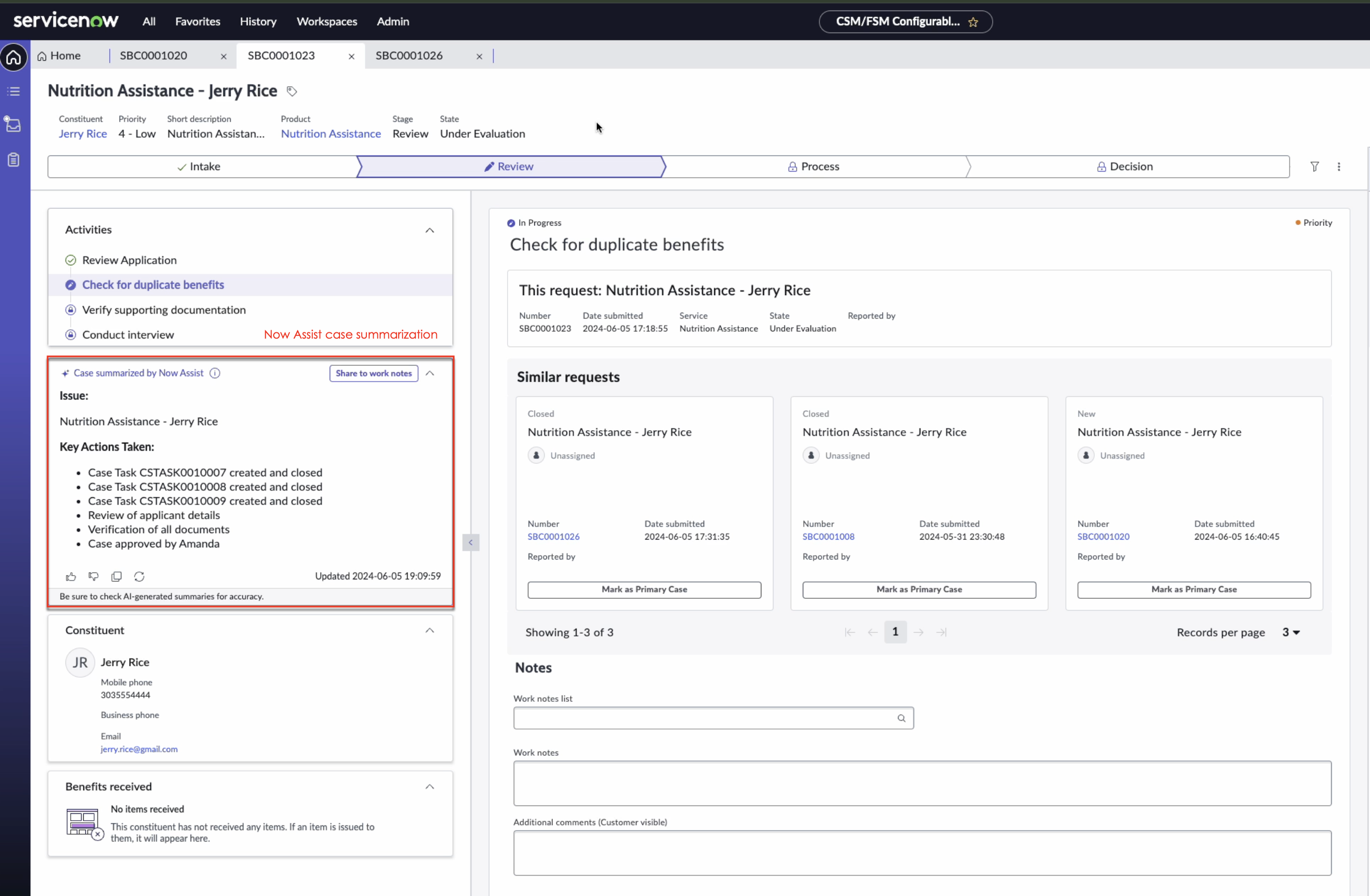Click the CSM/FSM Configurable workspace pill
The height and width of the screenshot is (896, 1370).
click(905, 22)
